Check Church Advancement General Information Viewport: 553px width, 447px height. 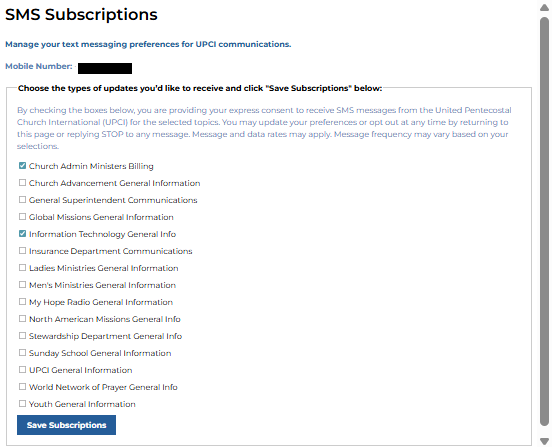pos(22,182)
